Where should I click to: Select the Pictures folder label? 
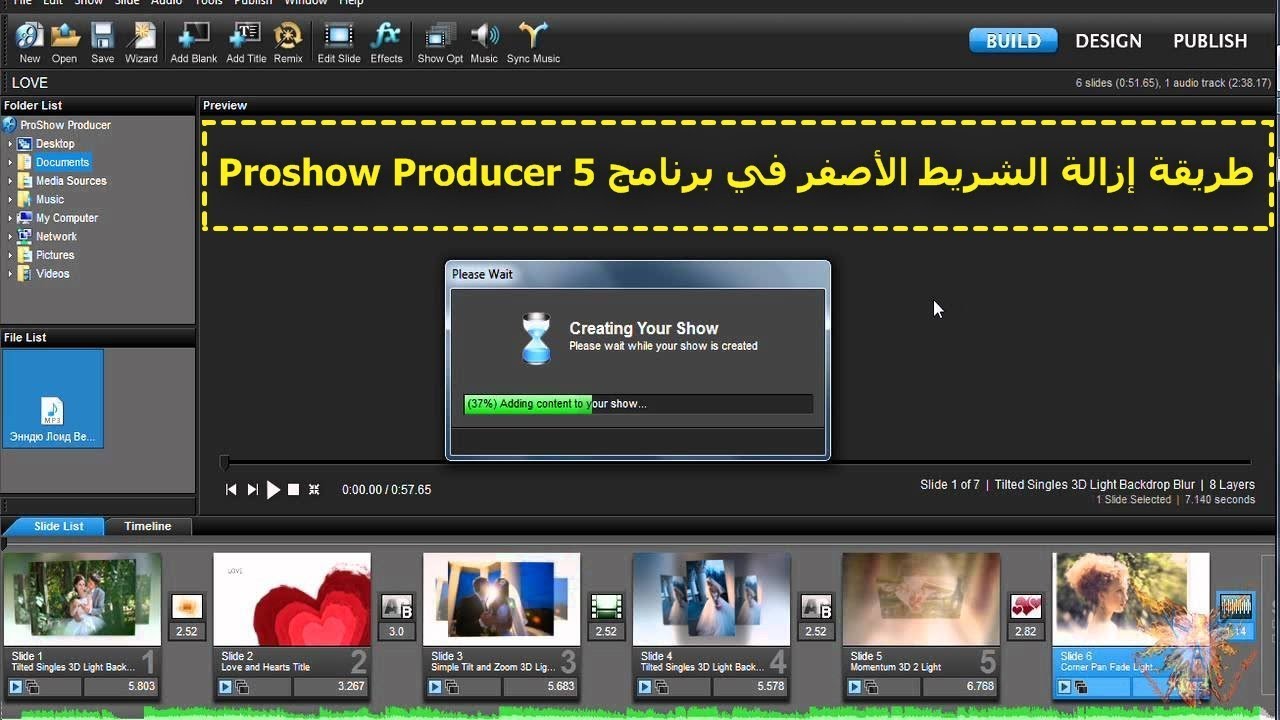(x=55, y=255)
